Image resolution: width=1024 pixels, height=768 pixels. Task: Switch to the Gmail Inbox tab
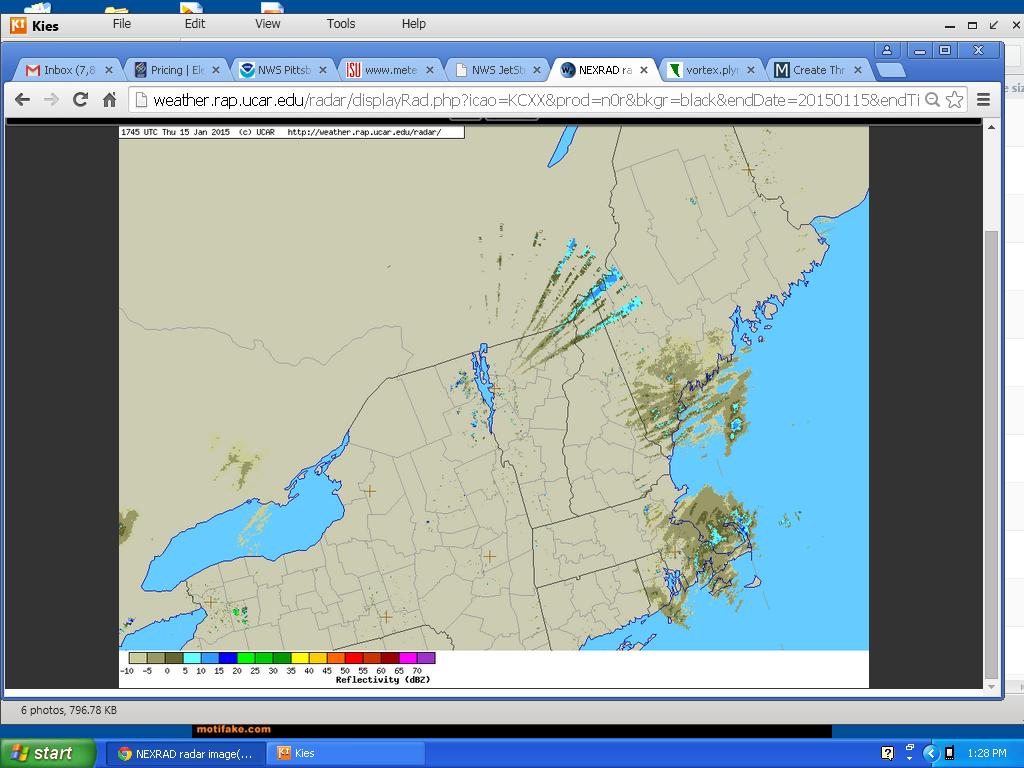[x=62, y=70]
